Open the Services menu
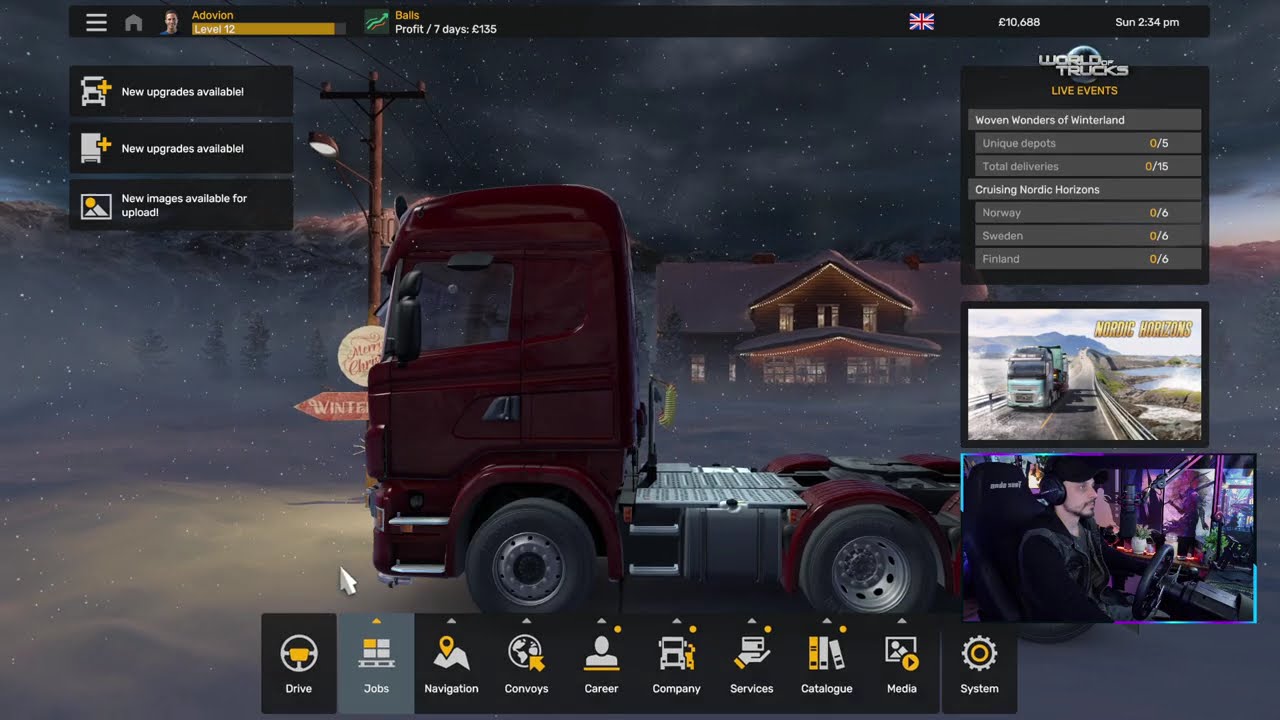The height and width of the screenshot is (720, 1280). 751,664
